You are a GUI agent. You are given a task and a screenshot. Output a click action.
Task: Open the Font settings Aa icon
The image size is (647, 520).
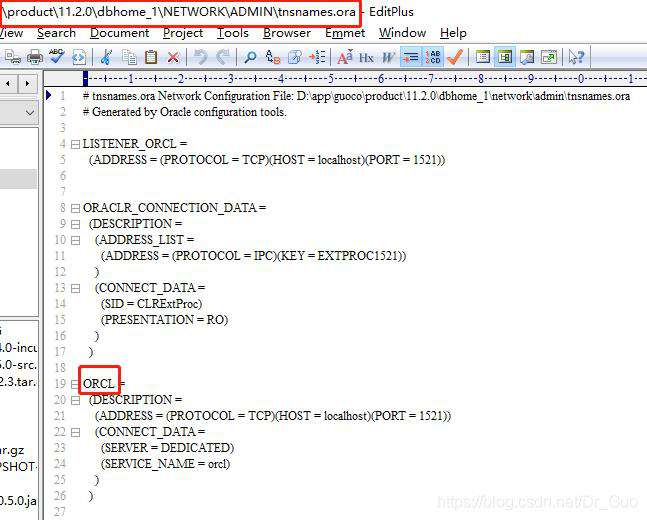pos(345,57)
